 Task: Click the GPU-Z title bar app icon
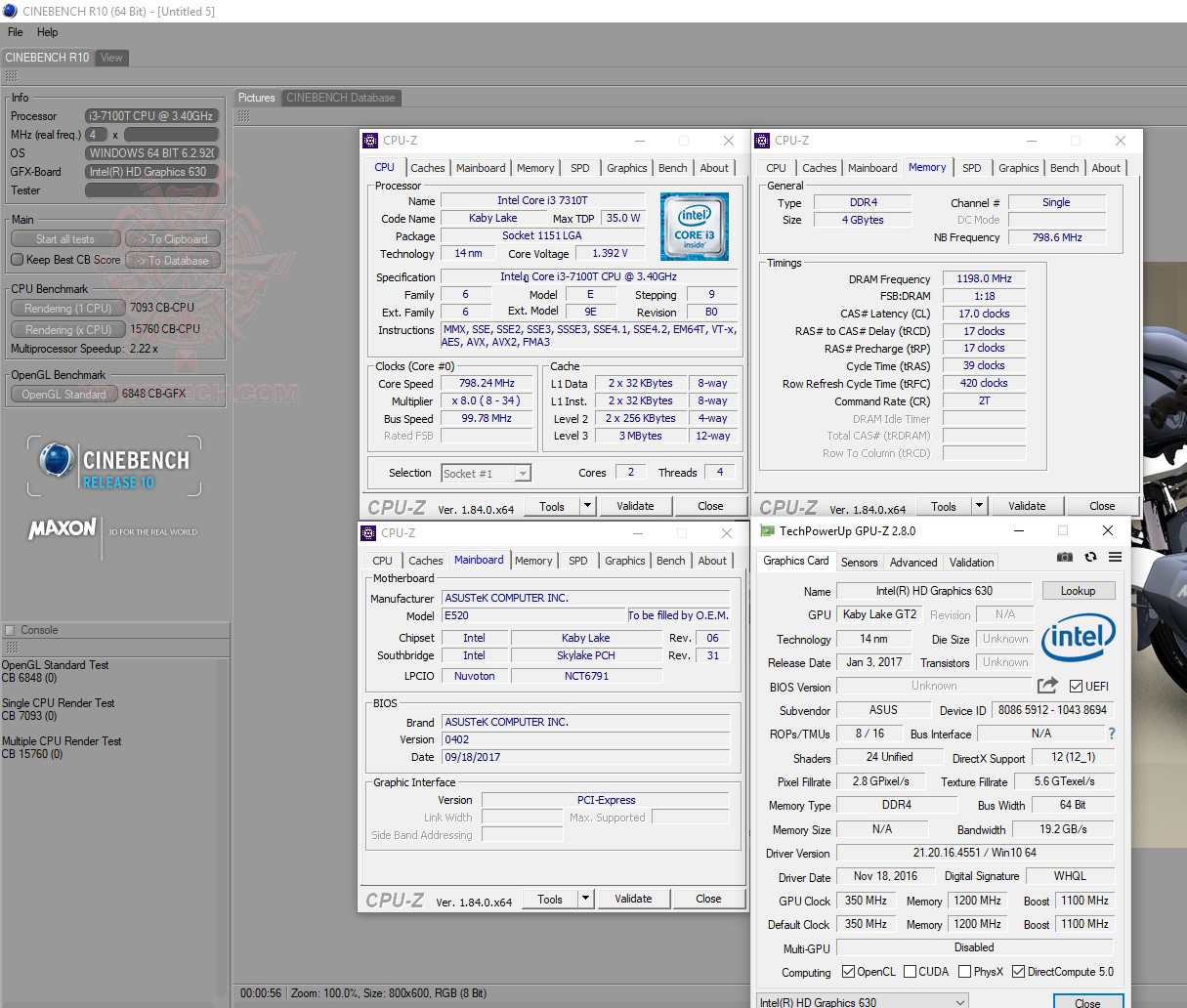coord(767,531)
